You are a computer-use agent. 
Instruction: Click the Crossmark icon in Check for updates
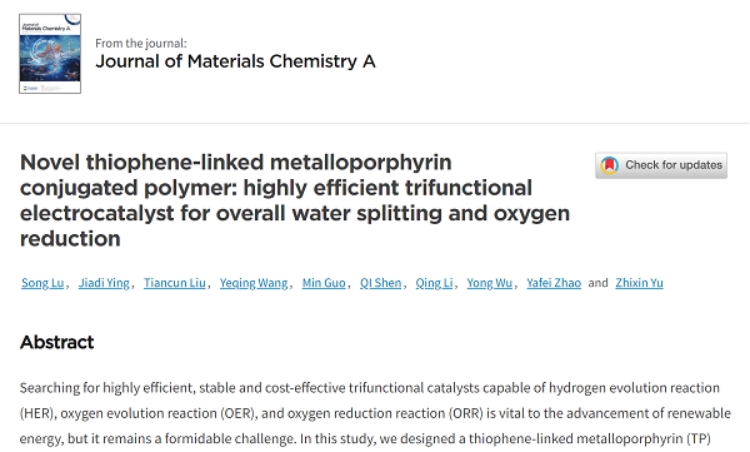(609, 165)
